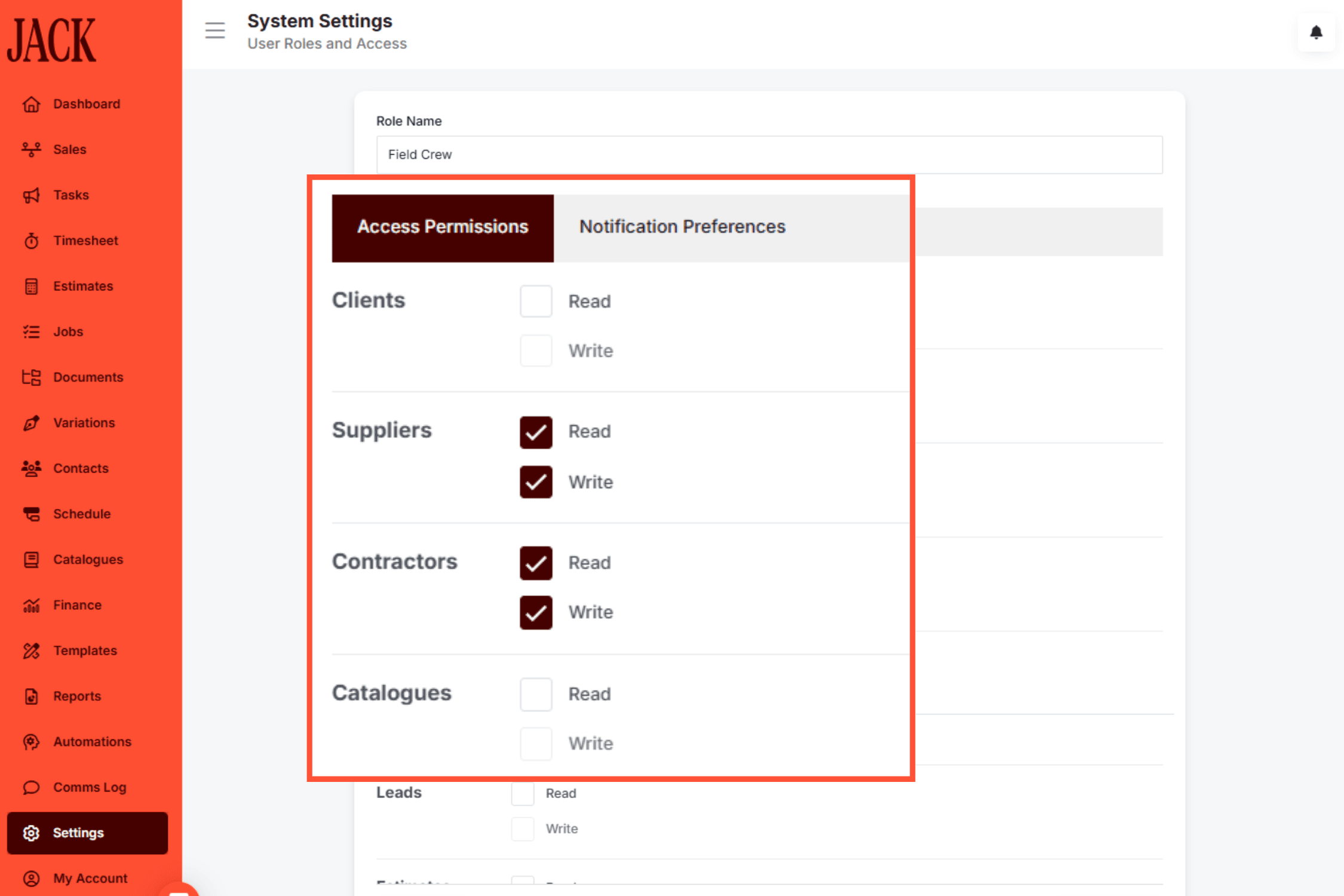Switch to the Notification Preferences tab
This screenshot has width=1344, height=896.
tap(682, 227)
